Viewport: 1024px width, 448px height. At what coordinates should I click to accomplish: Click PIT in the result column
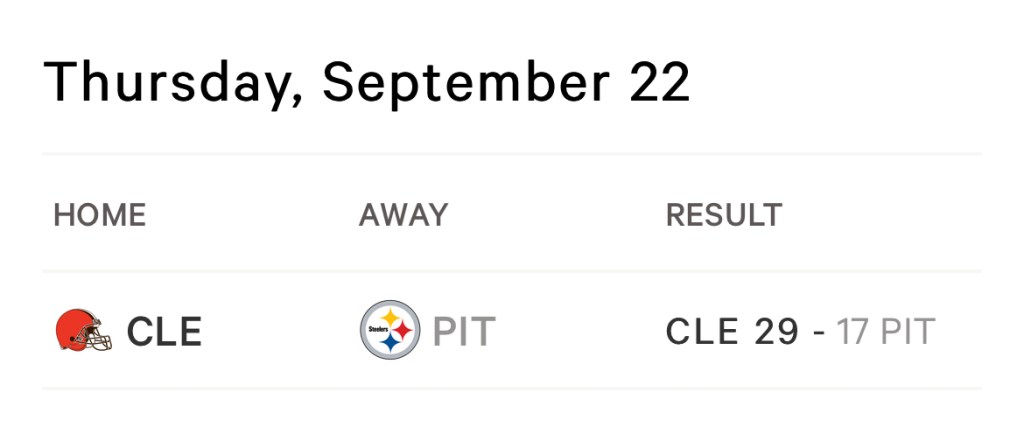(x=908, y=332)
